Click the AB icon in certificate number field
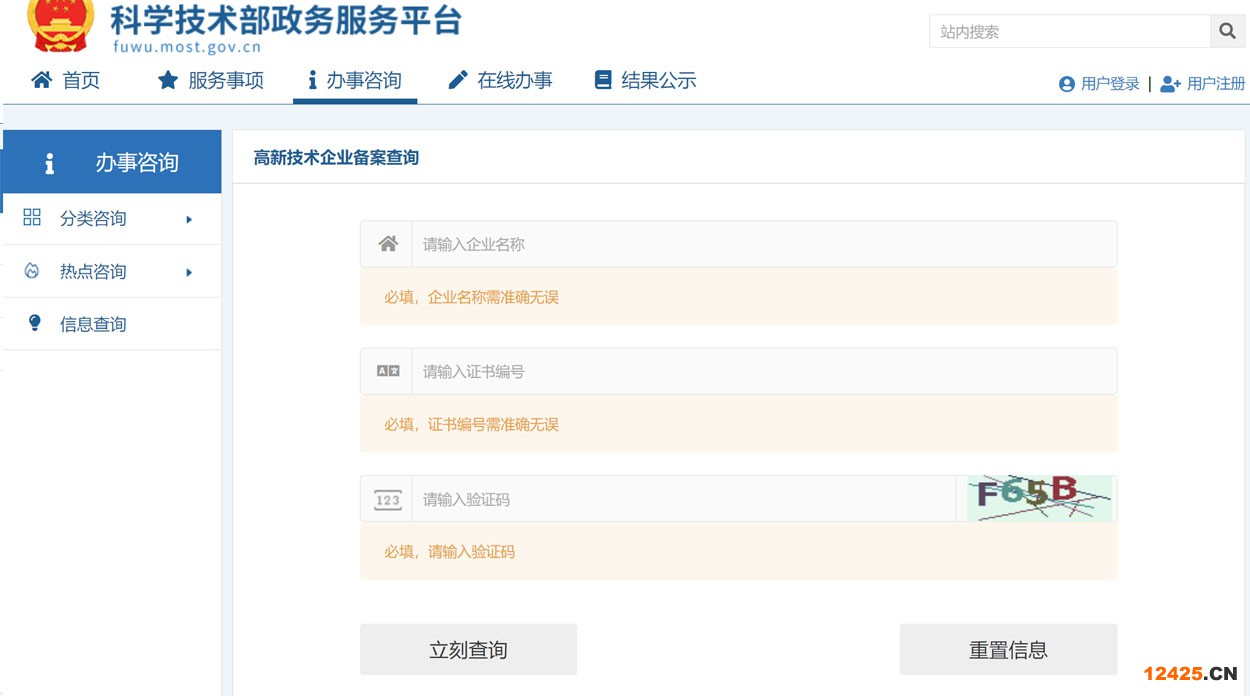Image resolution: width=1250 pixels, height=696 pixels. 388,371
